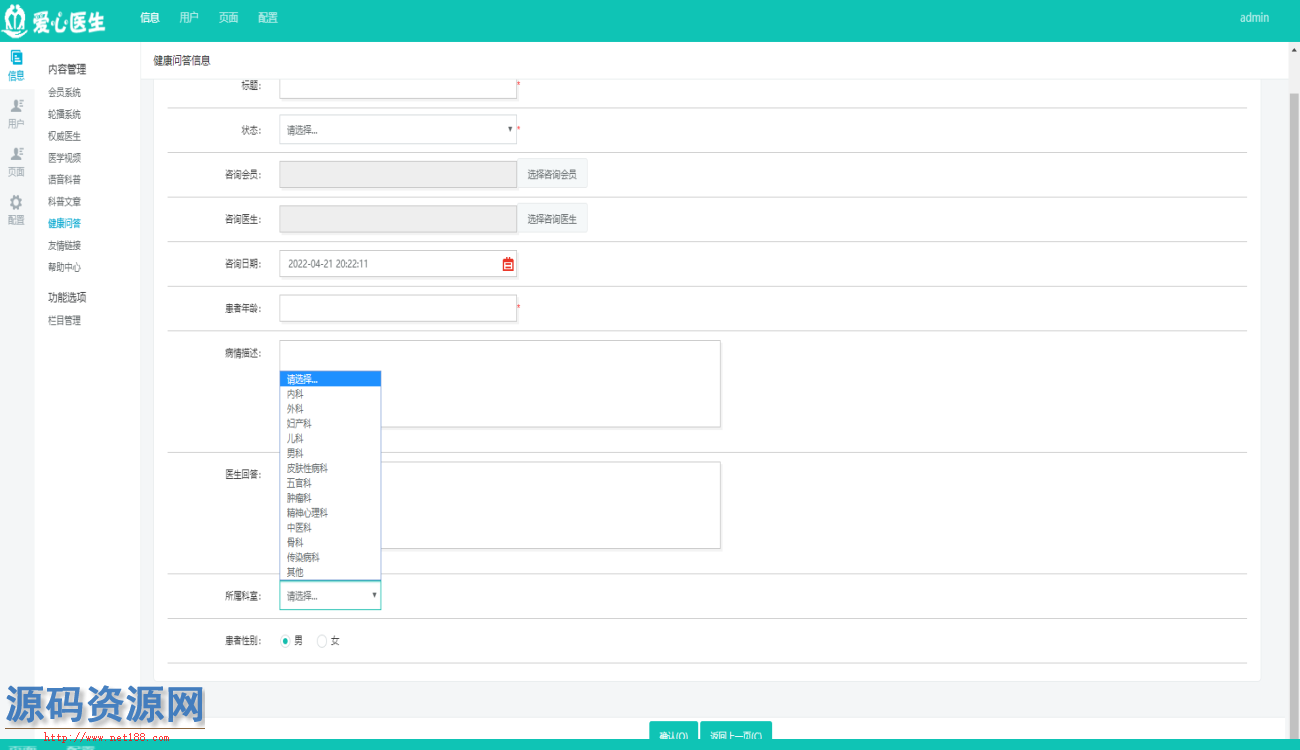This screenshot has height=750, width=1300.
Task: Choose 精神心理科 from the department list
Action: point(330,513)
